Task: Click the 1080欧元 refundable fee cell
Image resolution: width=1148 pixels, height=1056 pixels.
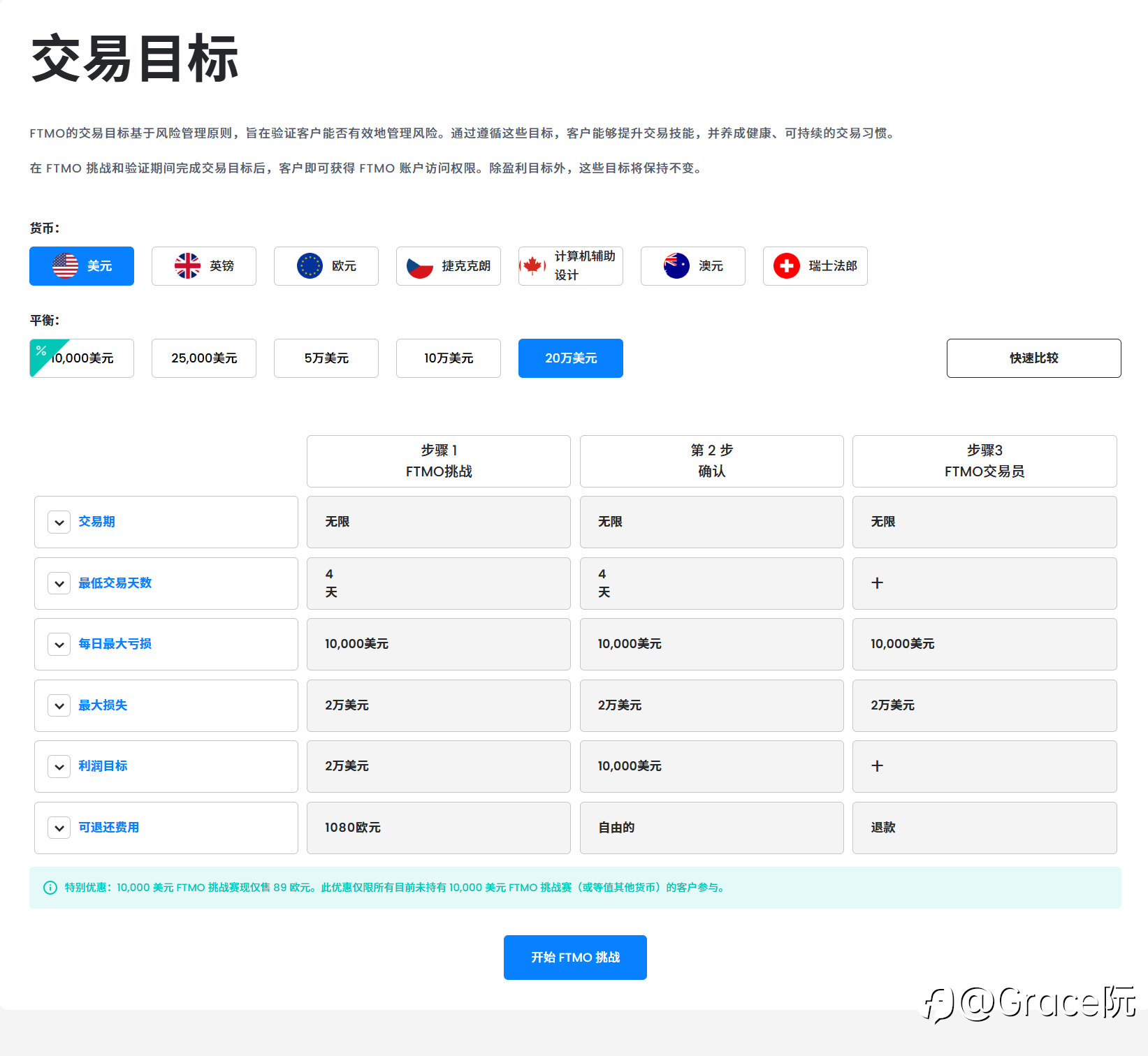Action: [x=439, y=828]
